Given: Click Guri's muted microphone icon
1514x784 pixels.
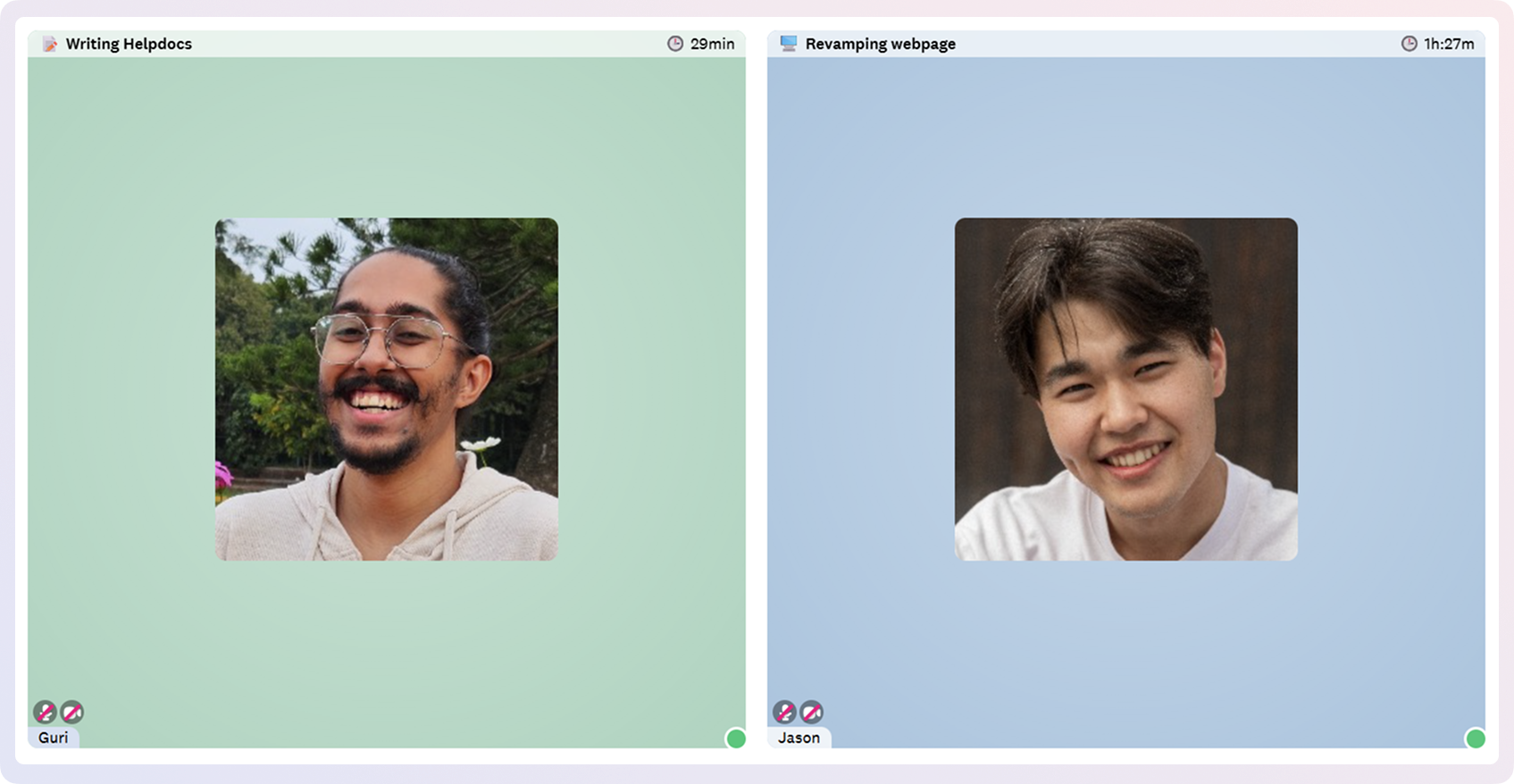Looking at the screenshot, I should click(x=45, y=712).
